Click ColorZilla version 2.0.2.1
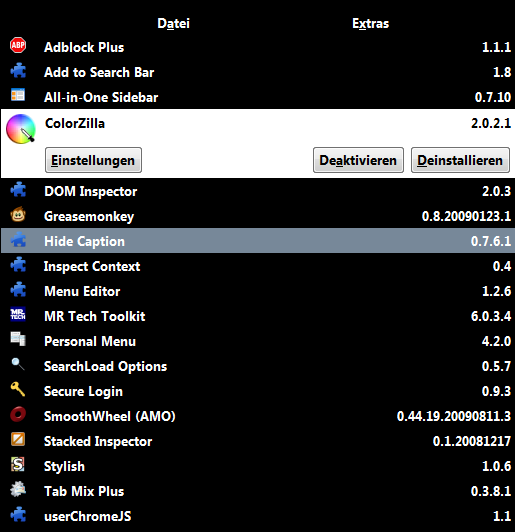Image resolution: width=515 pixels, height=532 pixels. point(491,124)
